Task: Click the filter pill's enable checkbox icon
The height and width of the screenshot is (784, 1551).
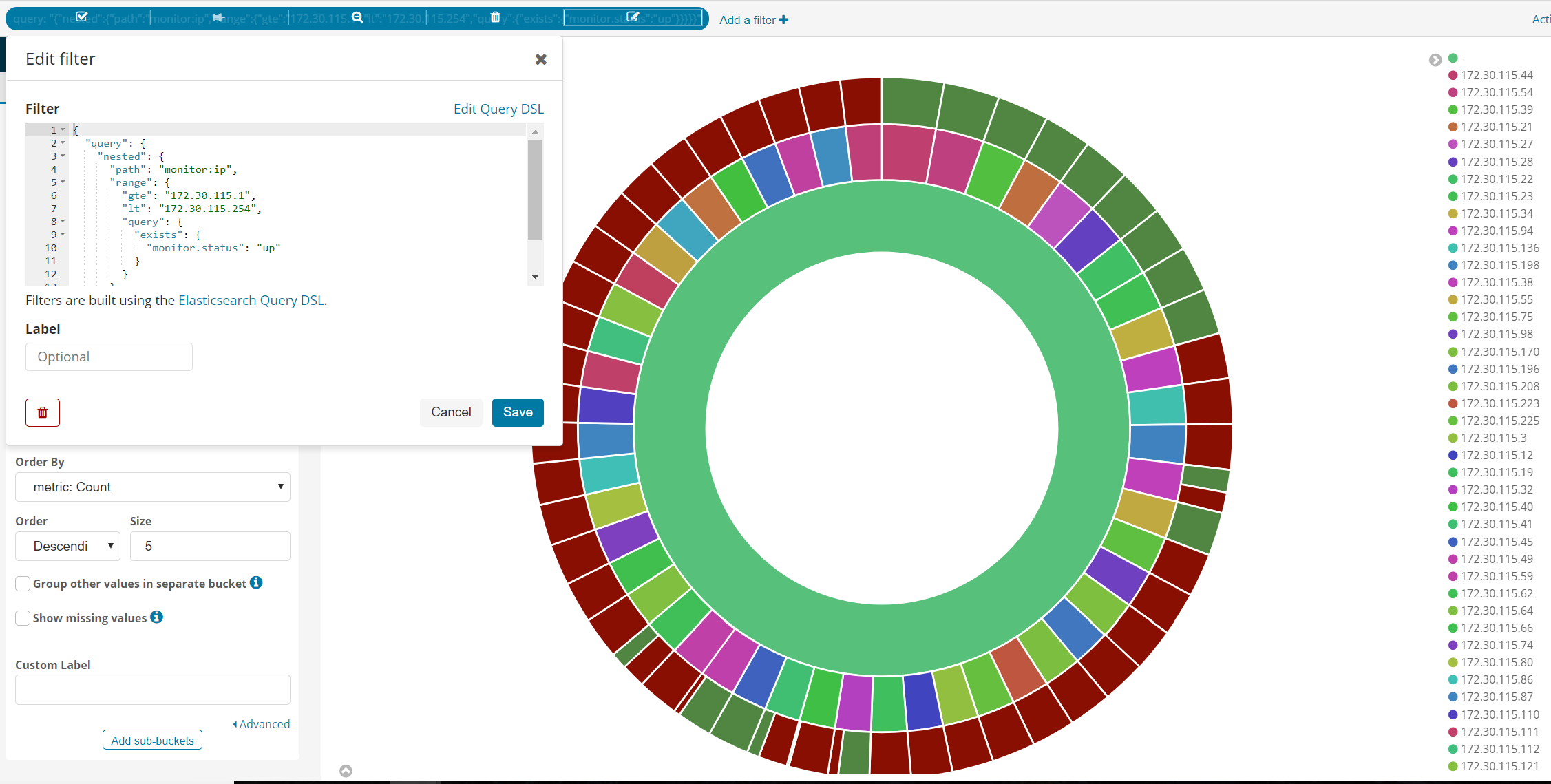Action: coord(82,17)
